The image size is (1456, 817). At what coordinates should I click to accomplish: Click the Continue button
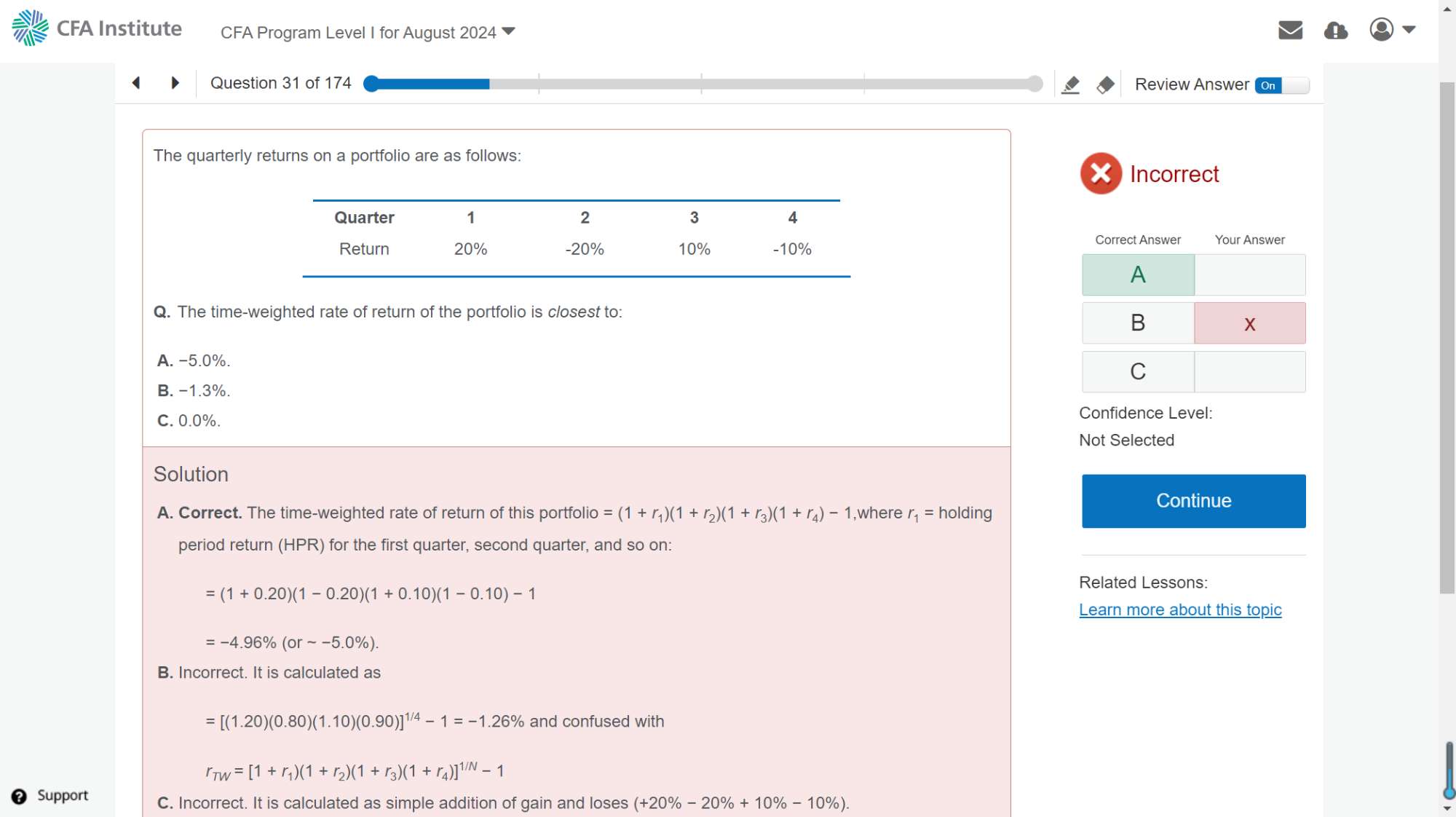[1193, 501]
